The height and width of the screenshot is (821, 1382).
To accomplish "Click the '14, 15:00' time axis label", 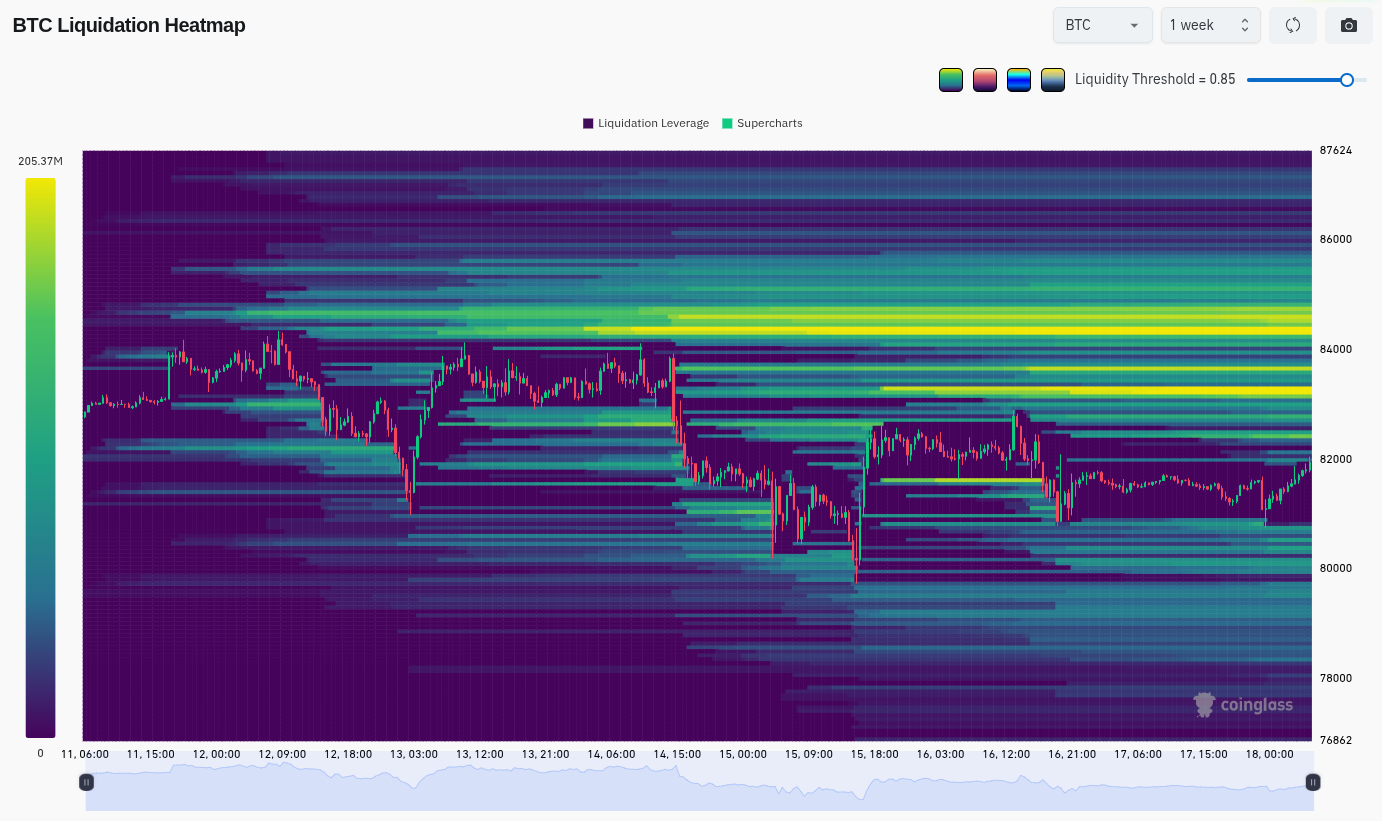I will click(x=677, y=754).
